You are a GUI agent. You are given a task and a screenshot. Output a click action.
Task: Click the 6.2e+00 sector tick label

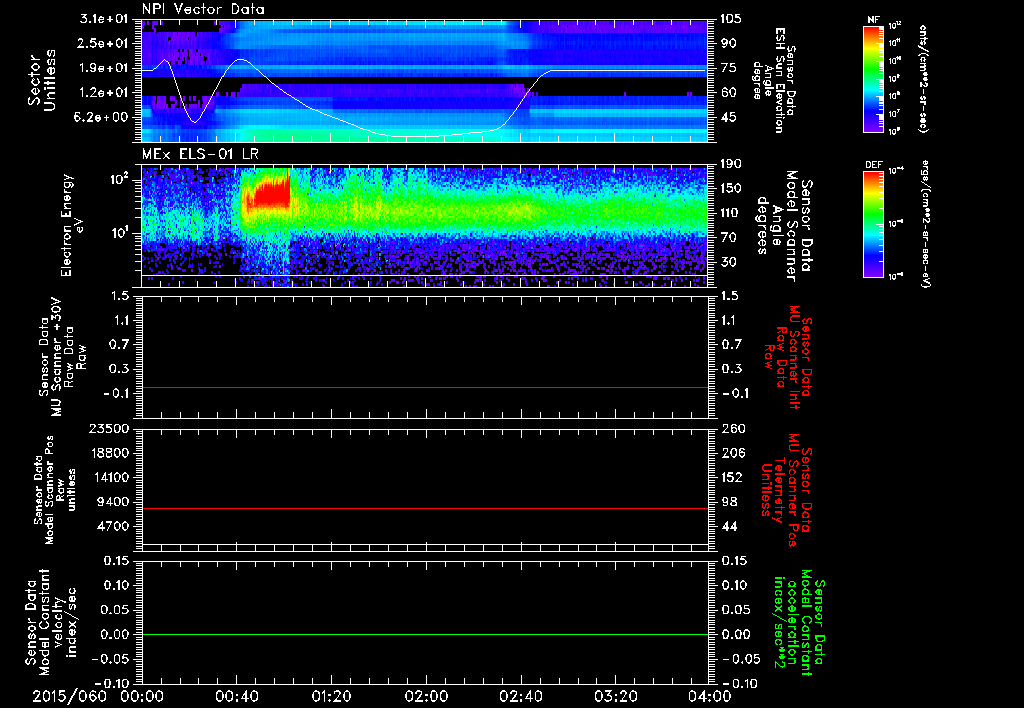[101, 117]
